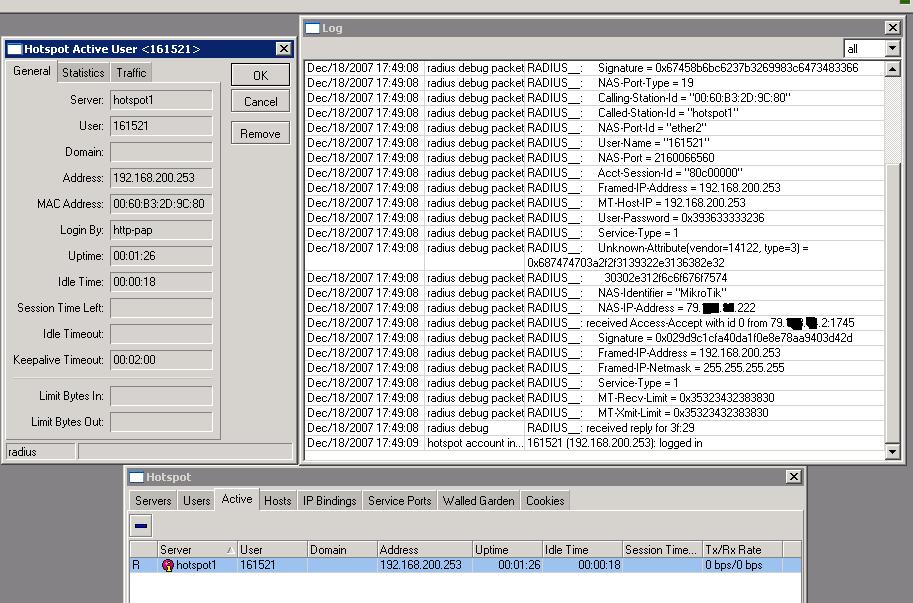913x603 pixels.
Task: Click the Idle Time field 00:00:18 in dialog
Action: pos(161,282)
